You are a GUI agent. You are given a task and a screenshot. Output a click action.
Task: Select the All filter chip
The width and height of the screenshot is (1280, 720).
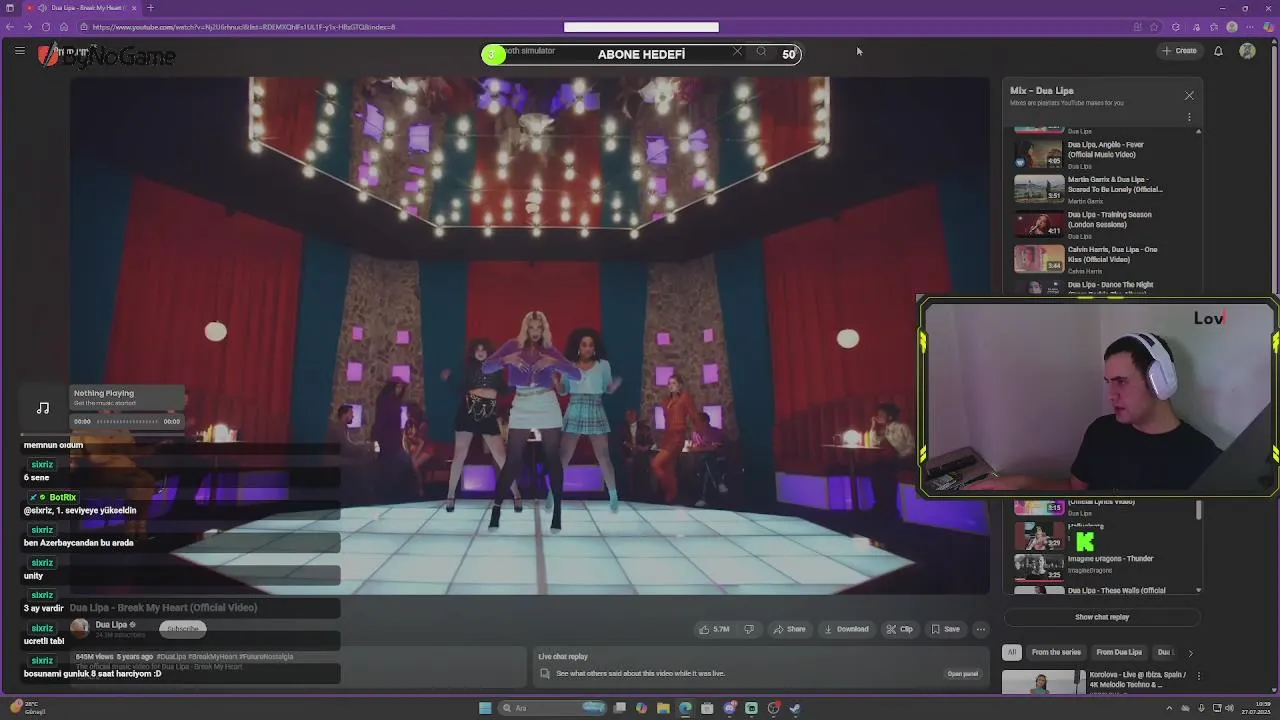[x=1012, y=652]
